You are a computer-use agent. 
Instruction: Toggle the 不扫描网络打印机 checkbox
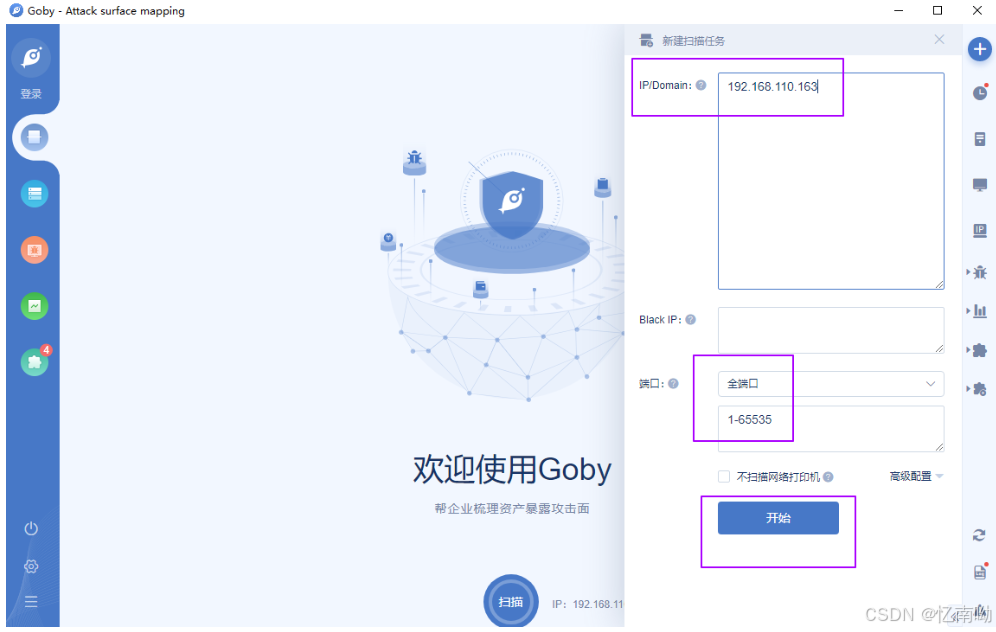click(723, 476)
